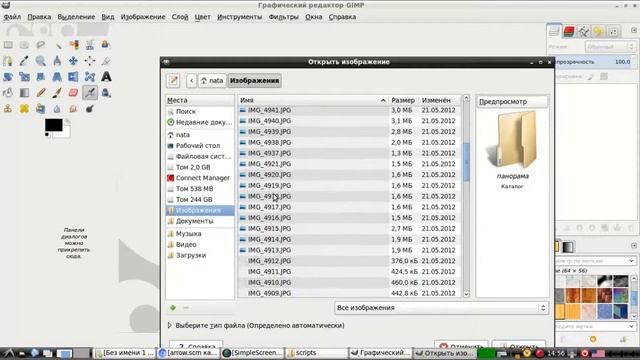Select the Rotate tool
The height and width of the screenshot is (360, 640).
pos(8,77)
